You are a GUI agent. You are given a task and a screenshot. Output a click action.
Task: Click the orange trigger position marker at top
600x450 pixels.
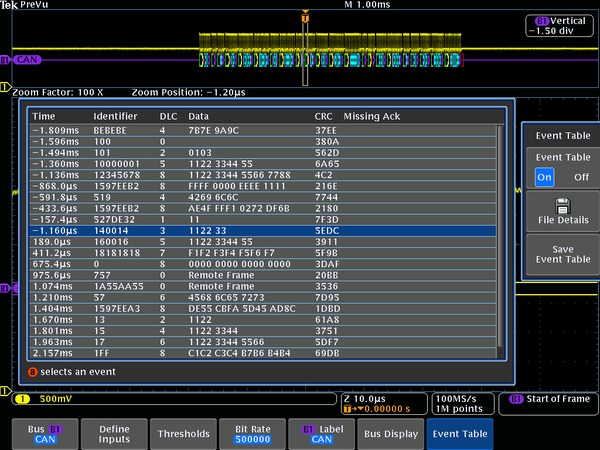[305, 17]
